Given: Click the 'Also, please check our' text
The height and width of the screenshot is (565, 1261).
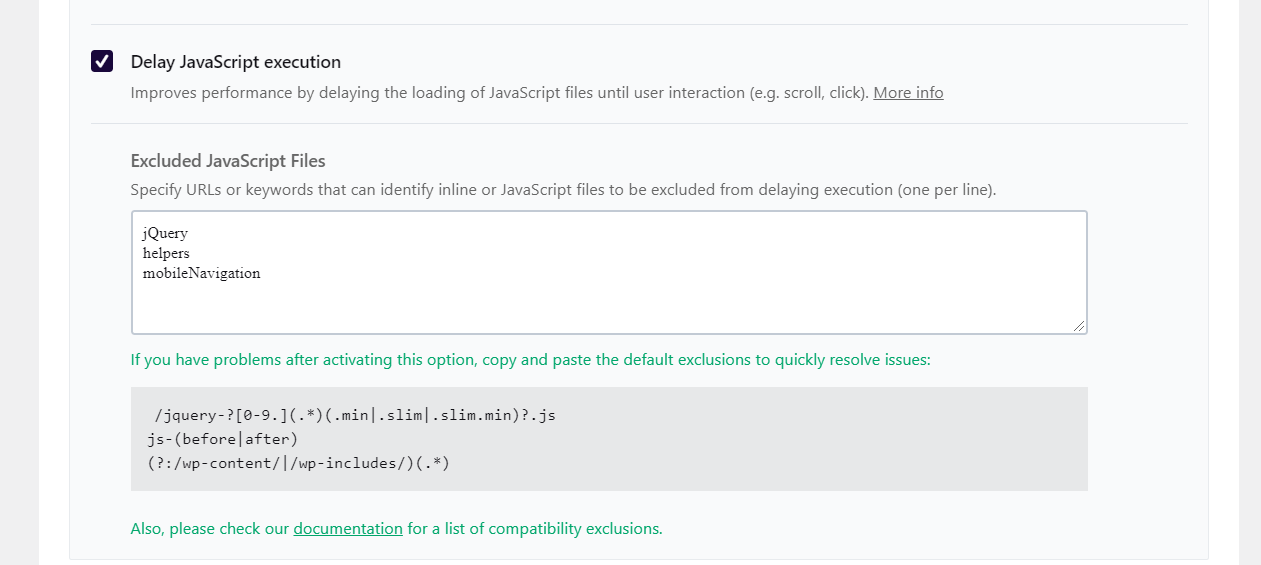Looking at the screenshot, I should pos(210,528).
